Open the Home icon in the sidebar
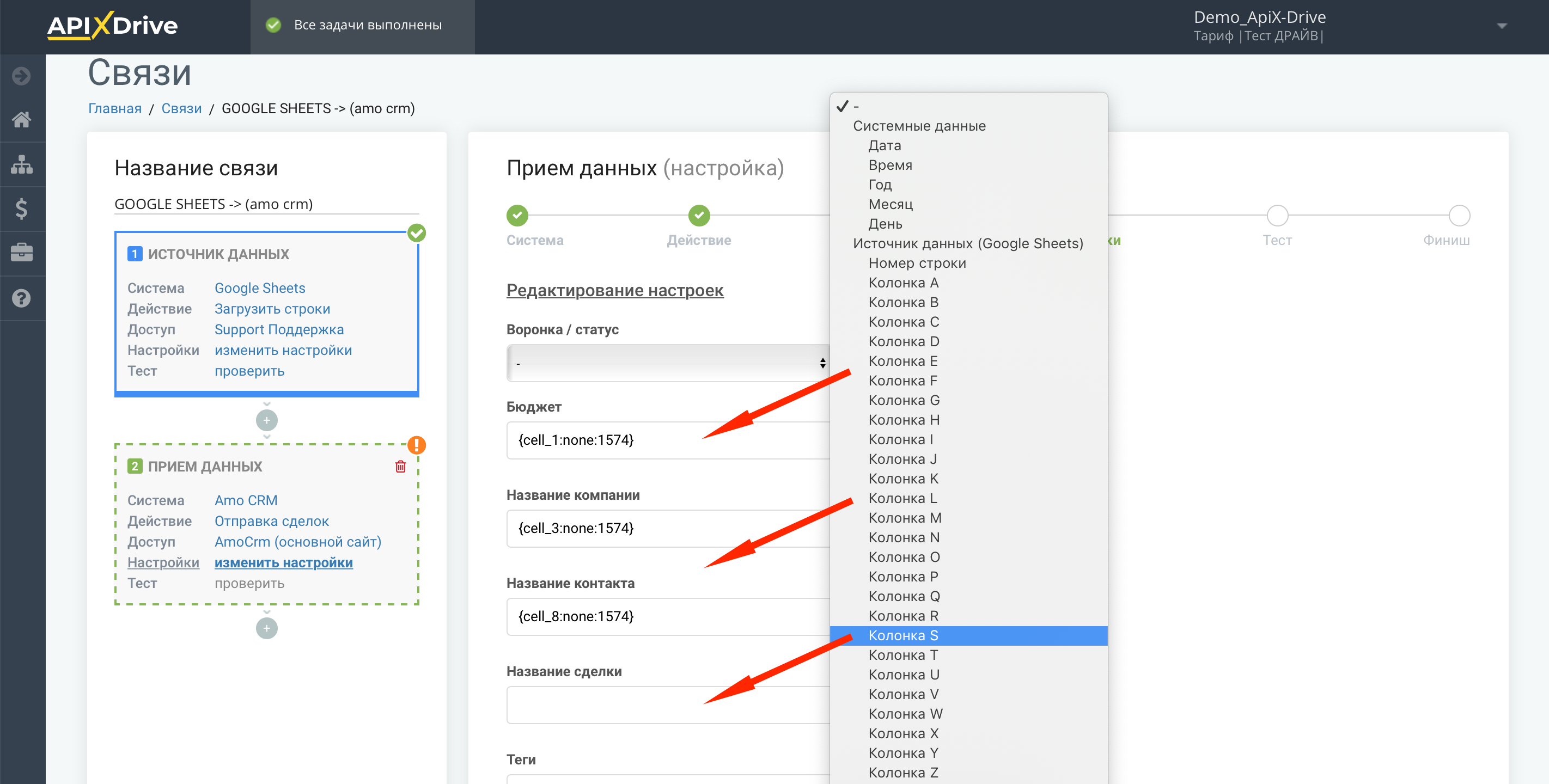 pos(22,120)
